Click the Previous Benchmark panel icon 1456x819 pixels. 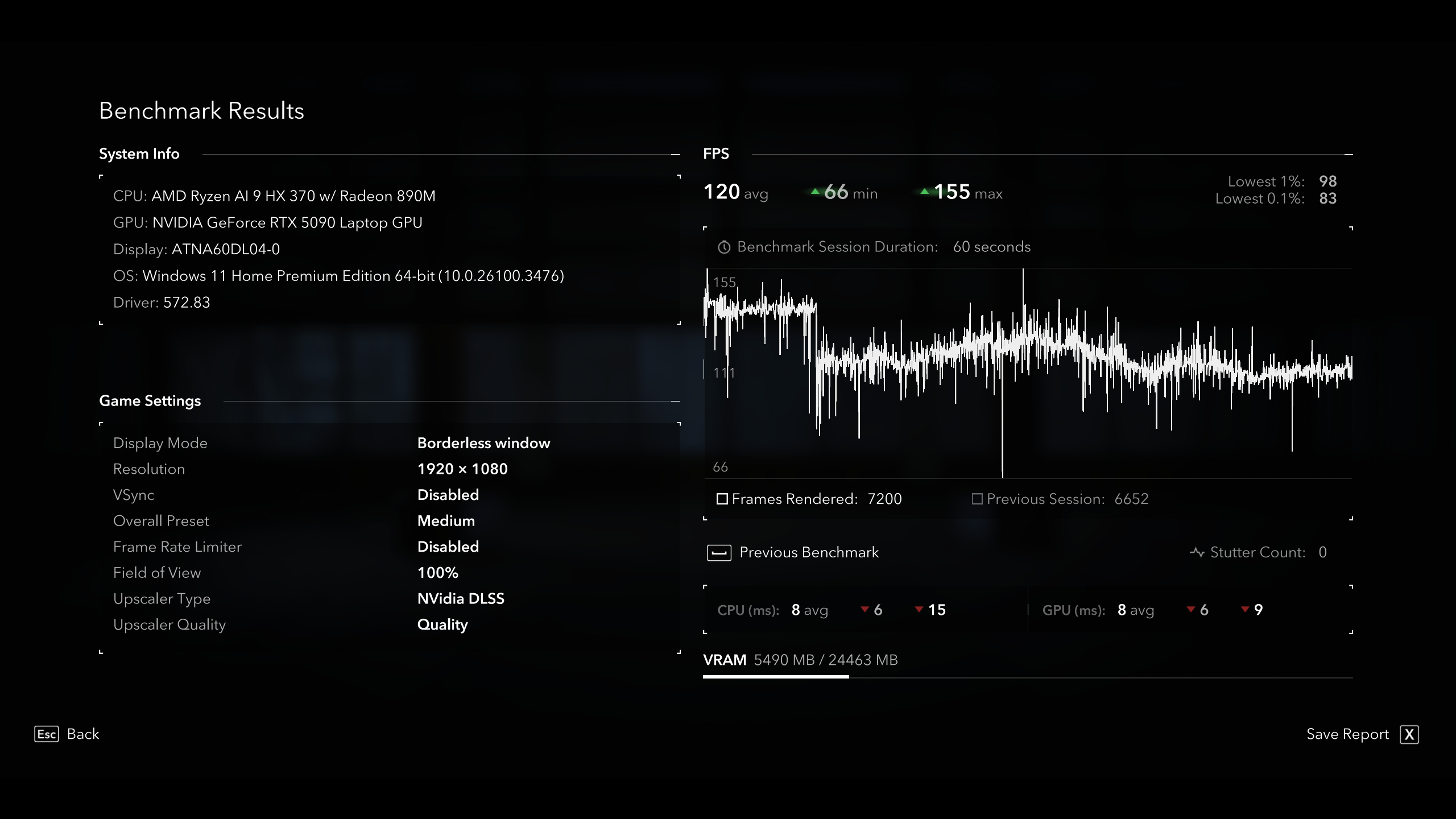719,552
